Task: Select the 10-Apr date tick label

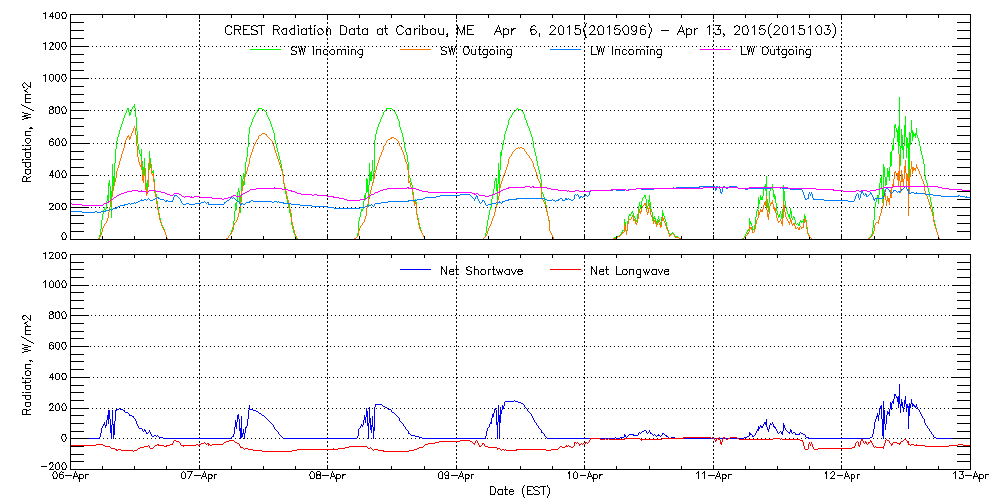Action: click(x=585, y=477)
